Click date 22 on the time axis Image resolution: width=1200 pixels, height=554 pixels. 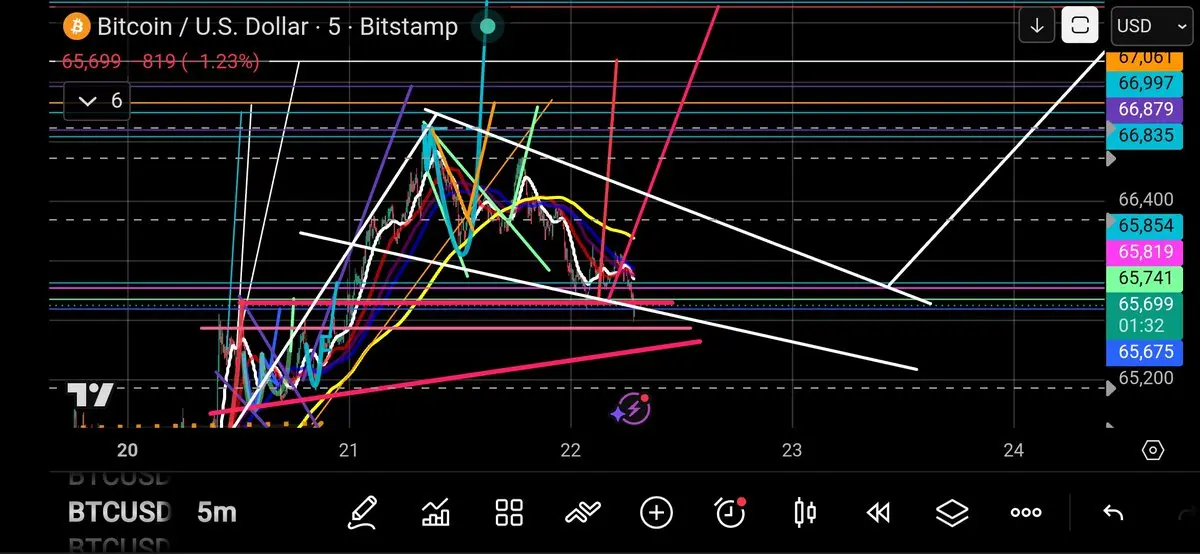click(x=570, y=451)
